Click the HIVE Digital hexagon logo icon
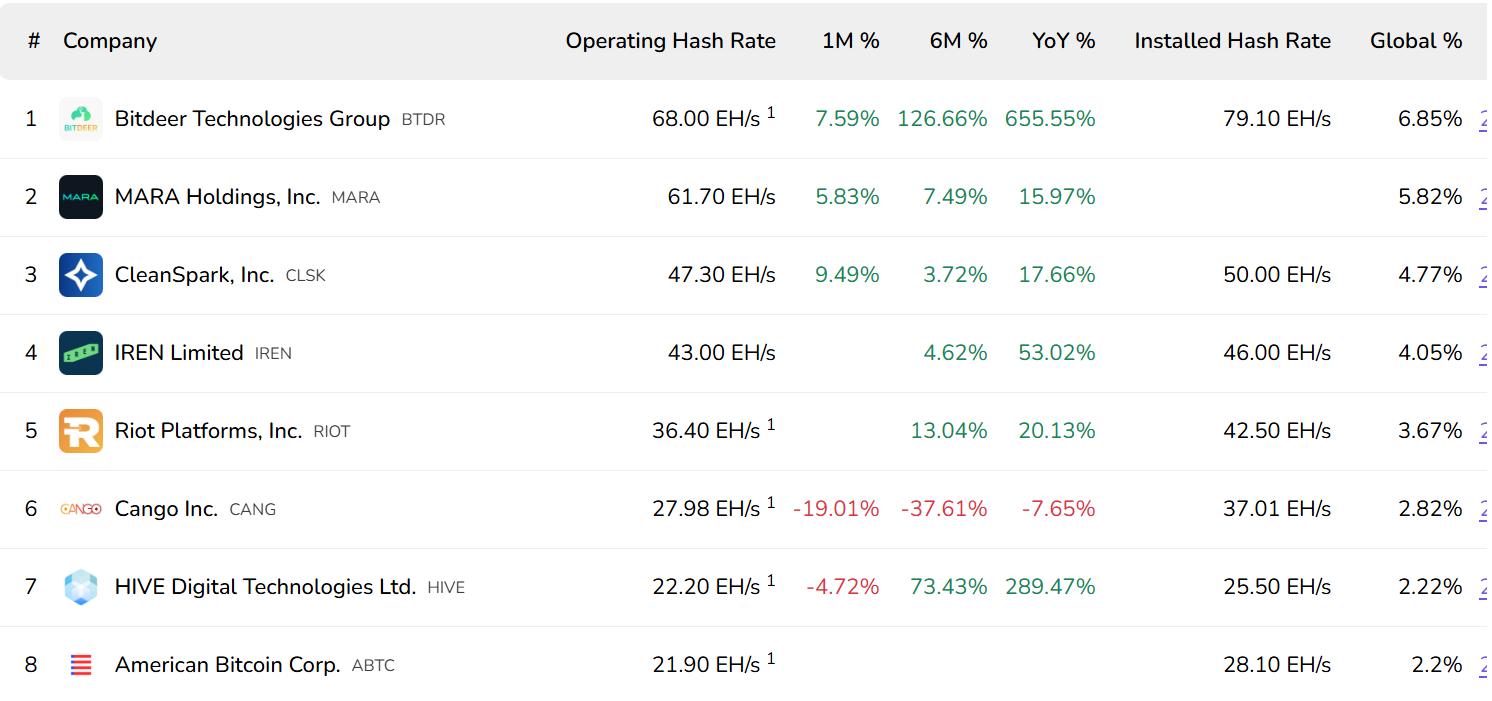1492x701 pixels. click(x=80, y=587)
